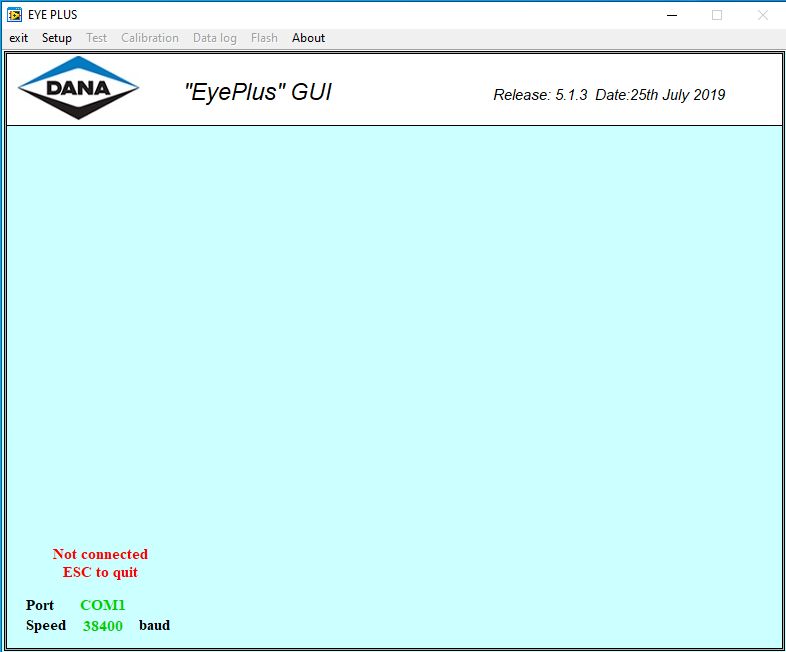Click the EYE PLUS title bar app icon
This screenshot has width=786, height=652.
click(x=15, y=15)
